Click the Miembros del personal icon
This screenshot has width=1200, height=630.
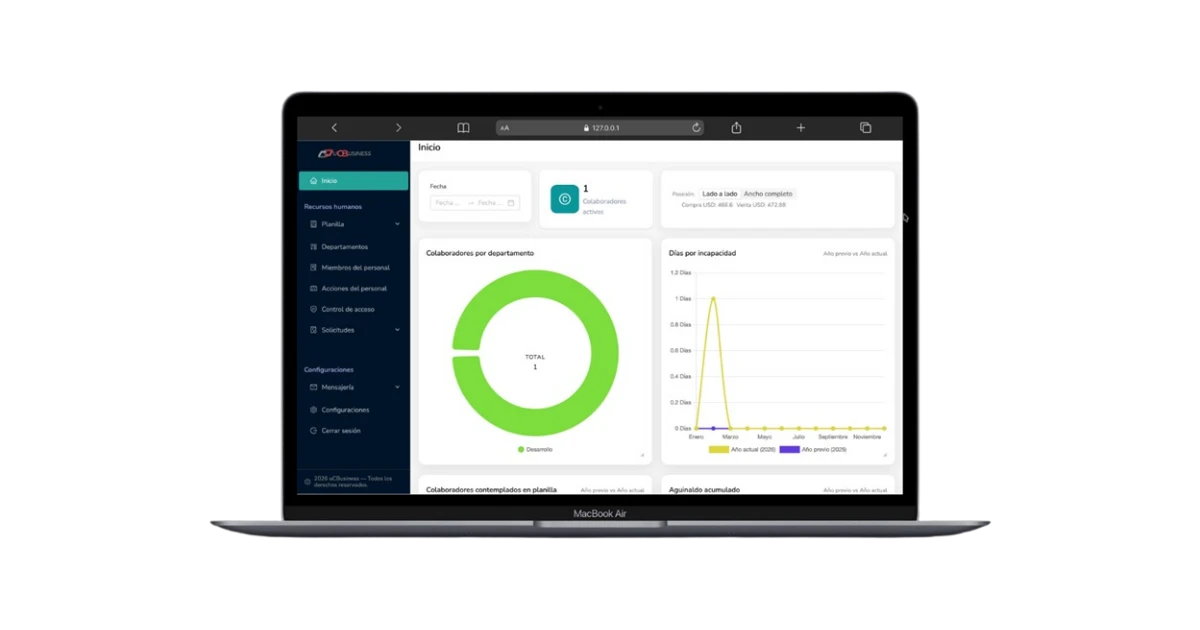[x=314, y=268]
